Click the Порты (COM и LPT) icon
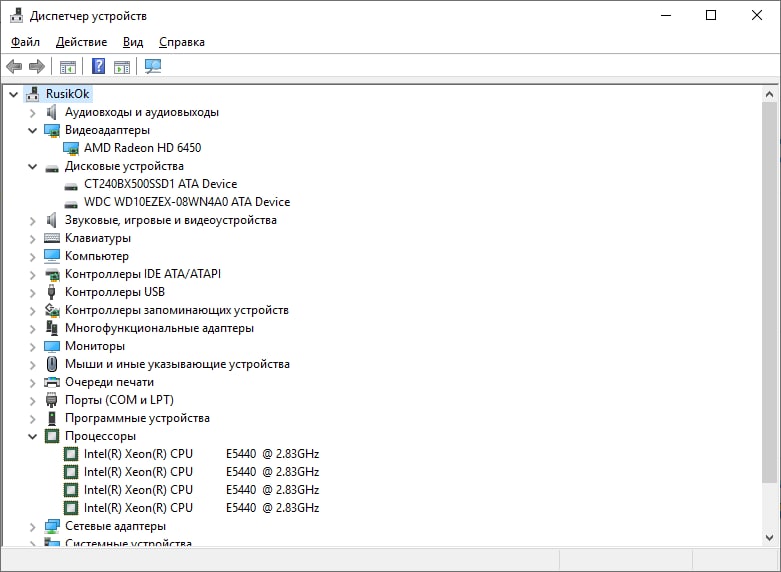781x572 pixels. point(51,400)
